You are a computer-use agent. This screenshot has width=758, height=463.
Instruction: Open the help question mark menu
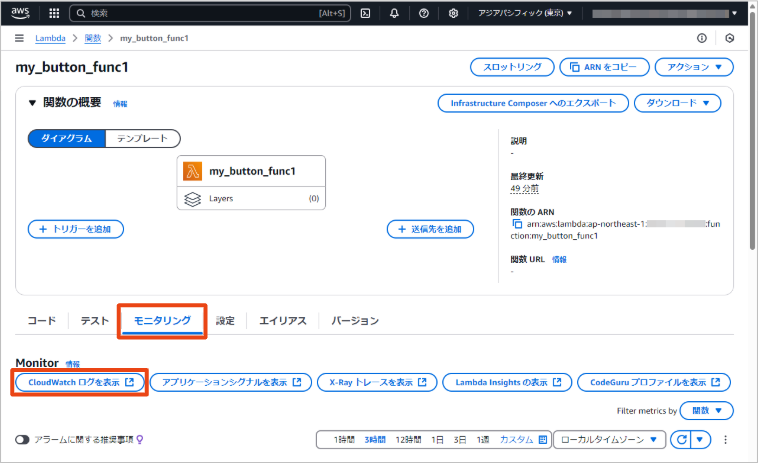(x=424, y=13)
